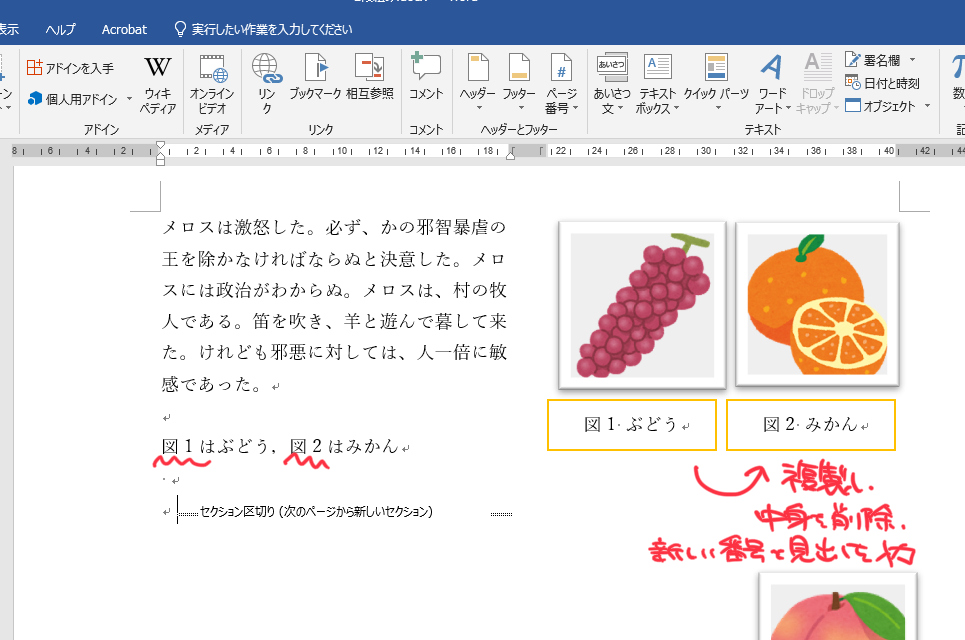Add a signature line with 署名欄
This screenshot has width=965, height=640.
(878, 60)
